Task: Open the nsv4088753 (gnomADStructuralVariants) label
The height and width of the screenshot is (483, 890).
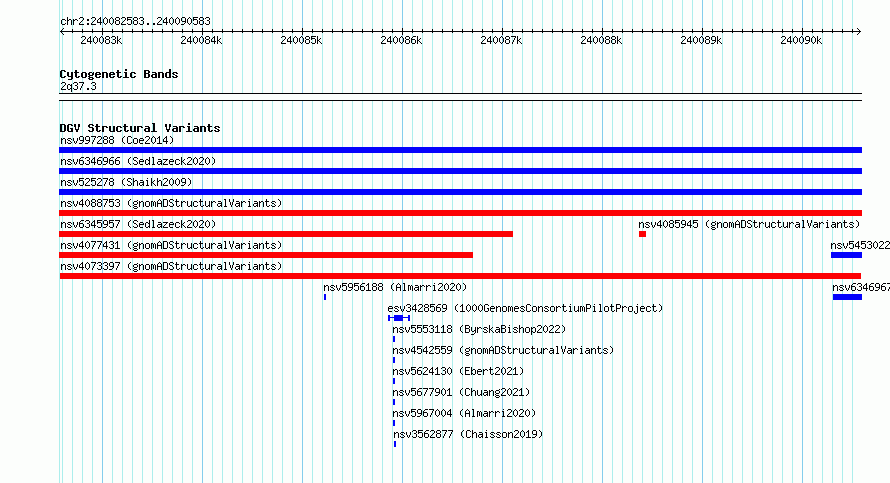Action: tap(171, 203)
